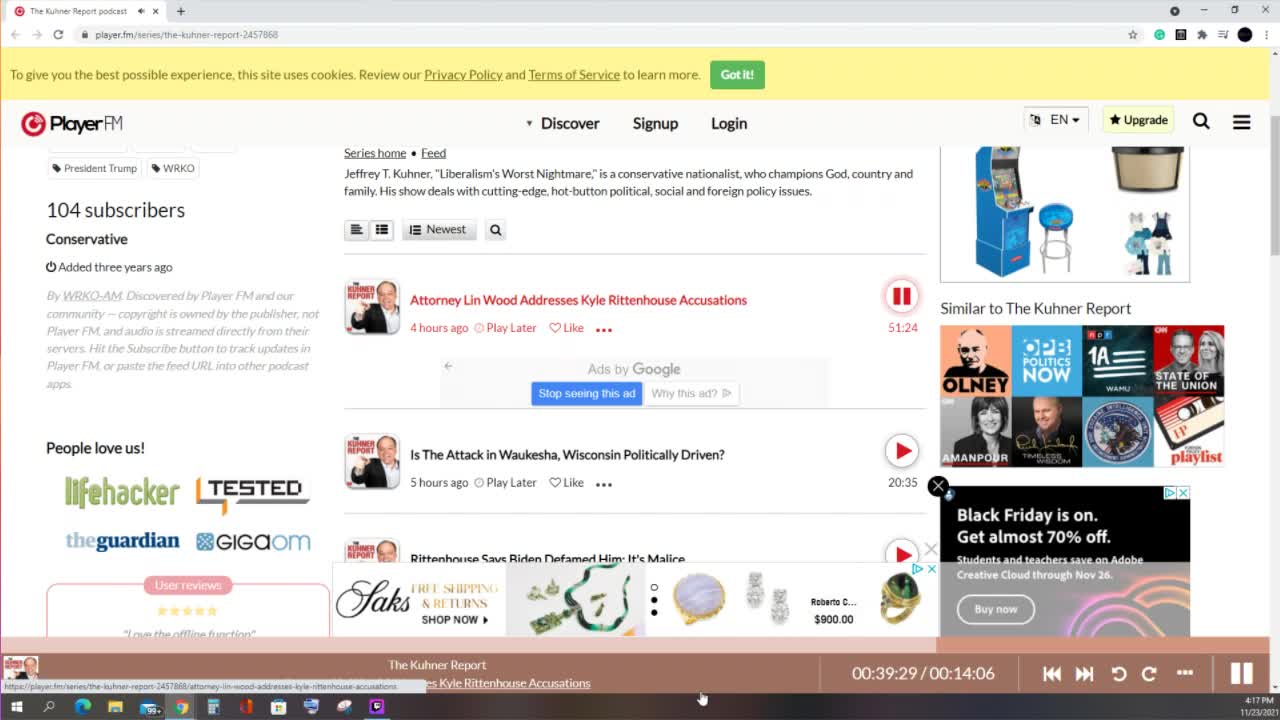Open the EN language dropdown
Viewport: 1280px width, 720px height.
pyautogui.click(x=1057, y=120)
